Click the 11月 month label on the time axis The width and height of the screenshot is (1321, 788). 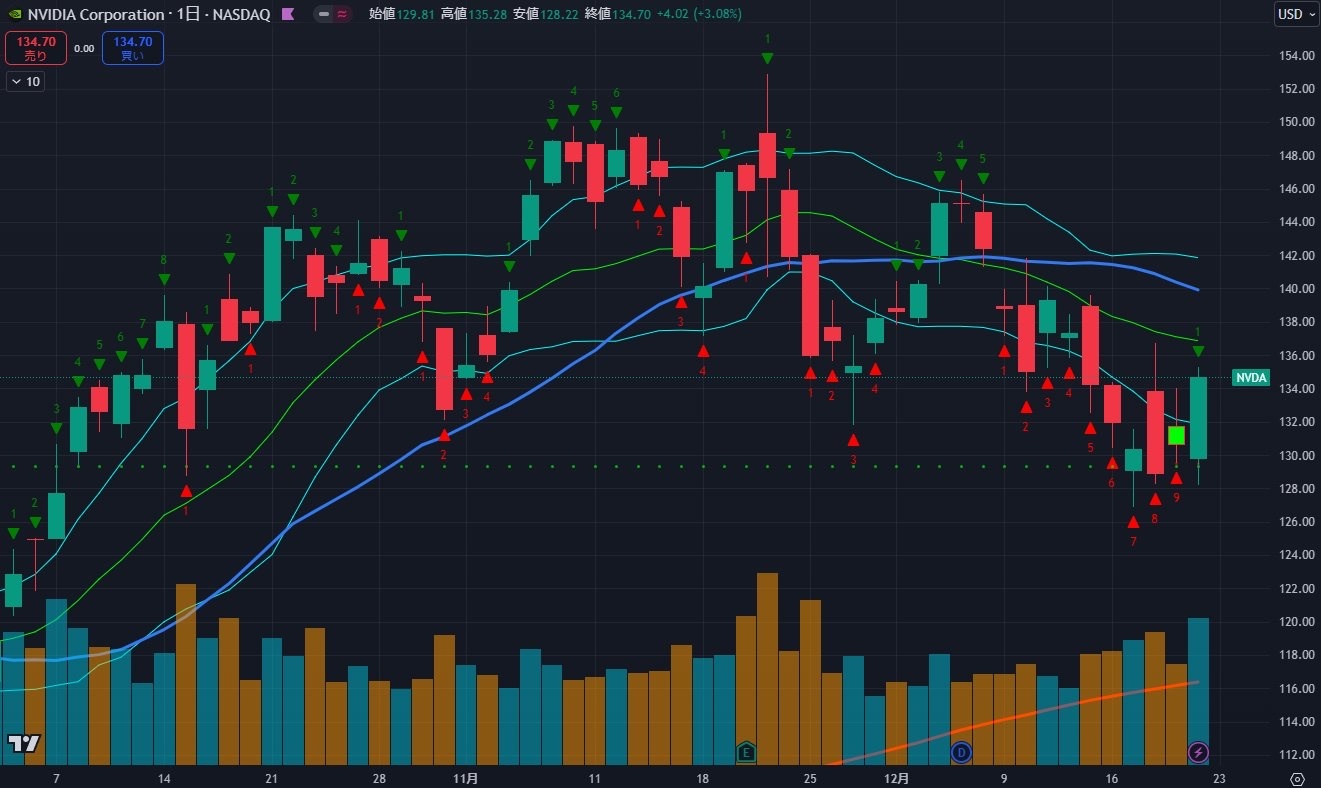pos(465,777)
